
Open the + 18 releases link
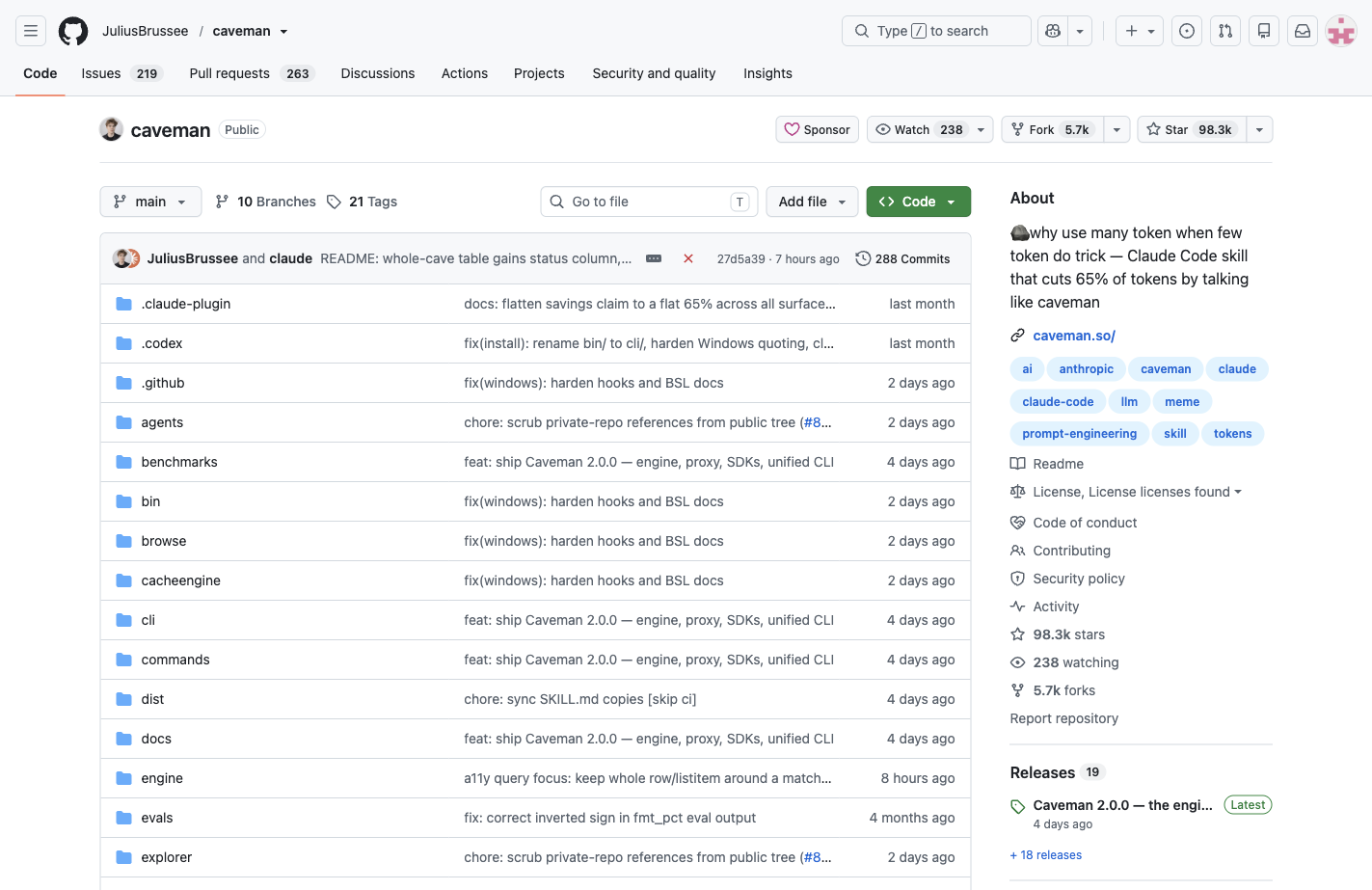pos(1046,855)
